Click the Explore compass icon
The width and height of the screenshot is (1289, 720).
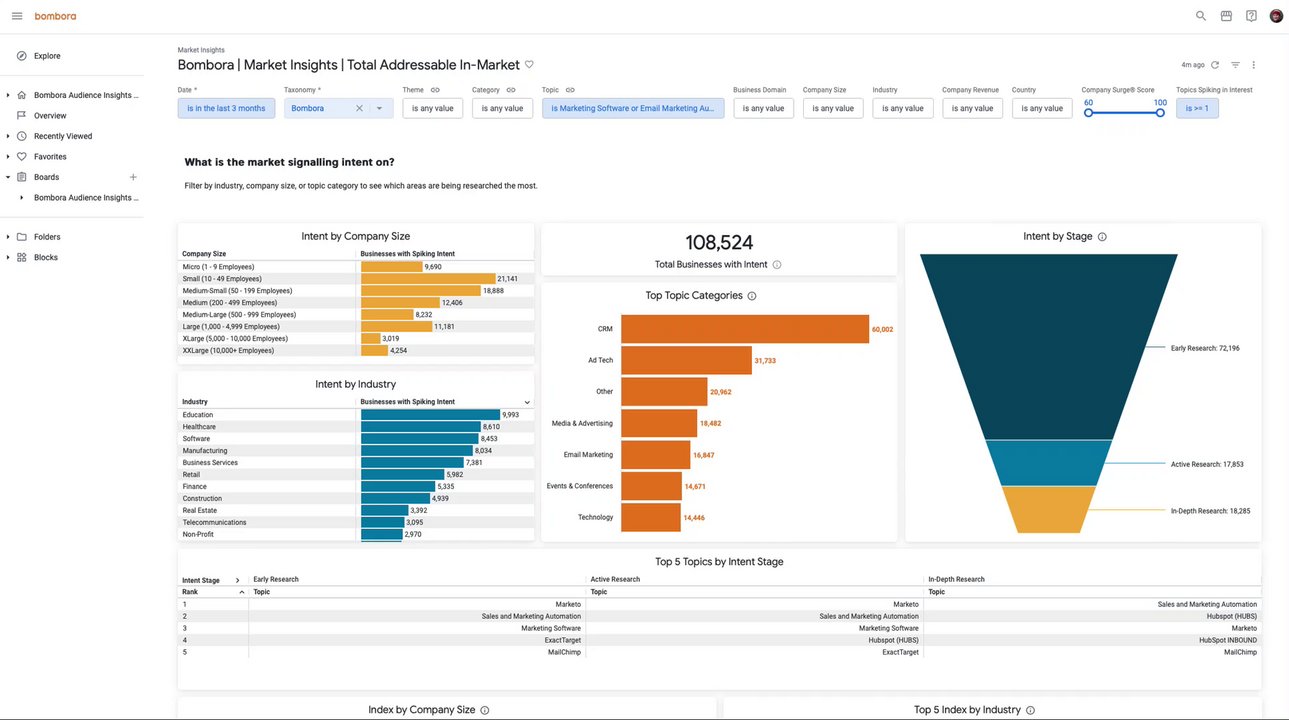tap(22, 56)
